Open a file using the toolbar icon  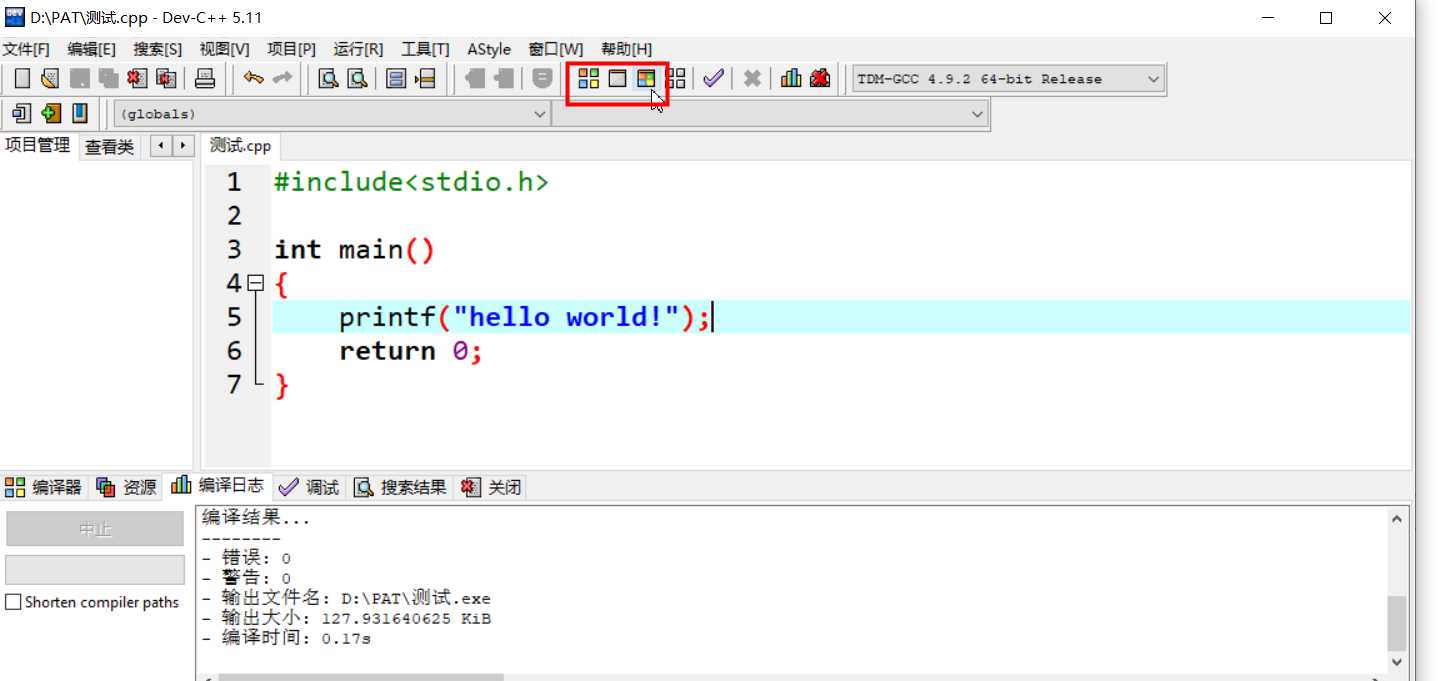coord(50,78)
